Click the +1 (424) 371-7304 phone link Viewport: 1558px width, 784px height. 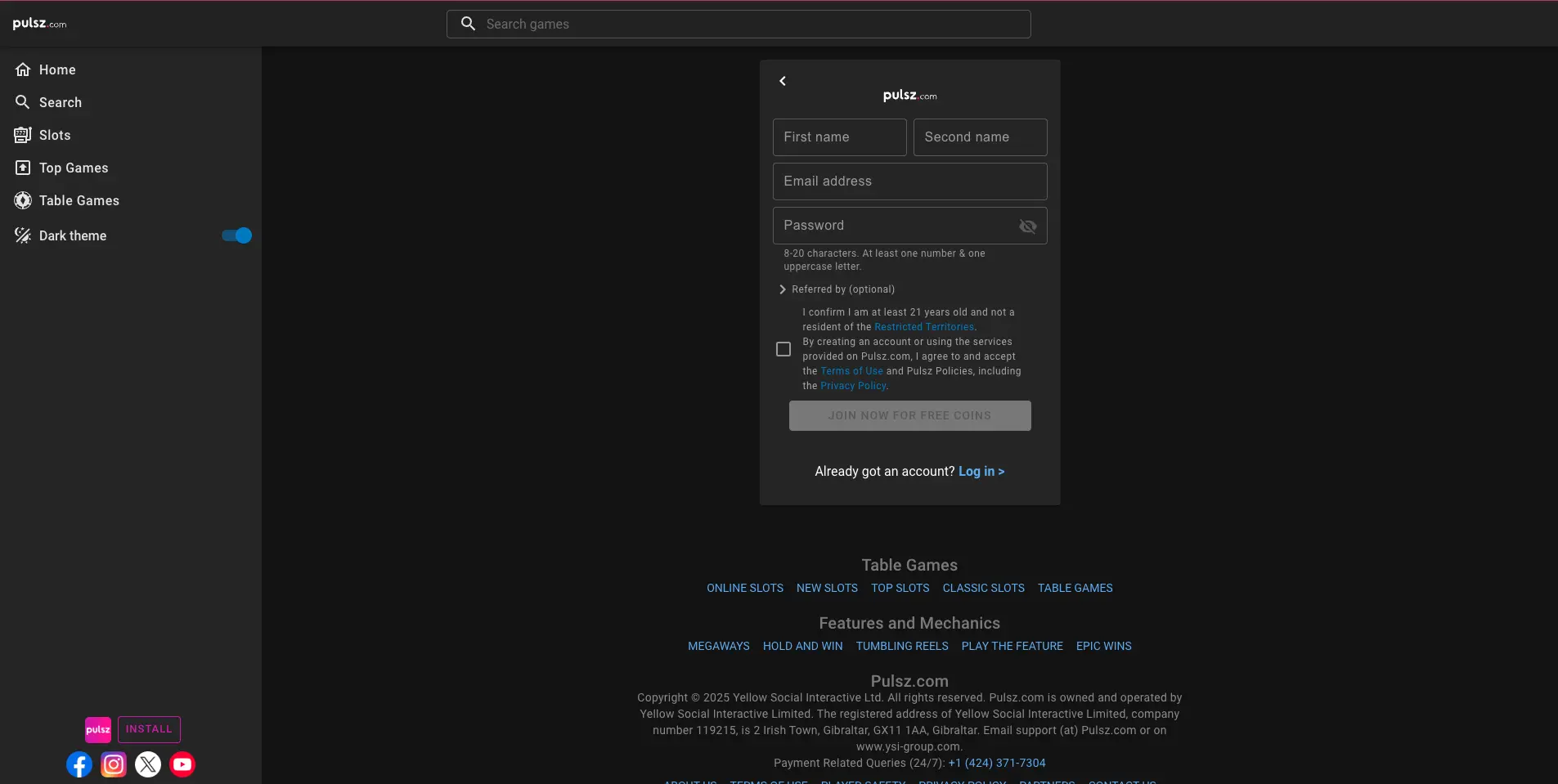tap(996, 763)
